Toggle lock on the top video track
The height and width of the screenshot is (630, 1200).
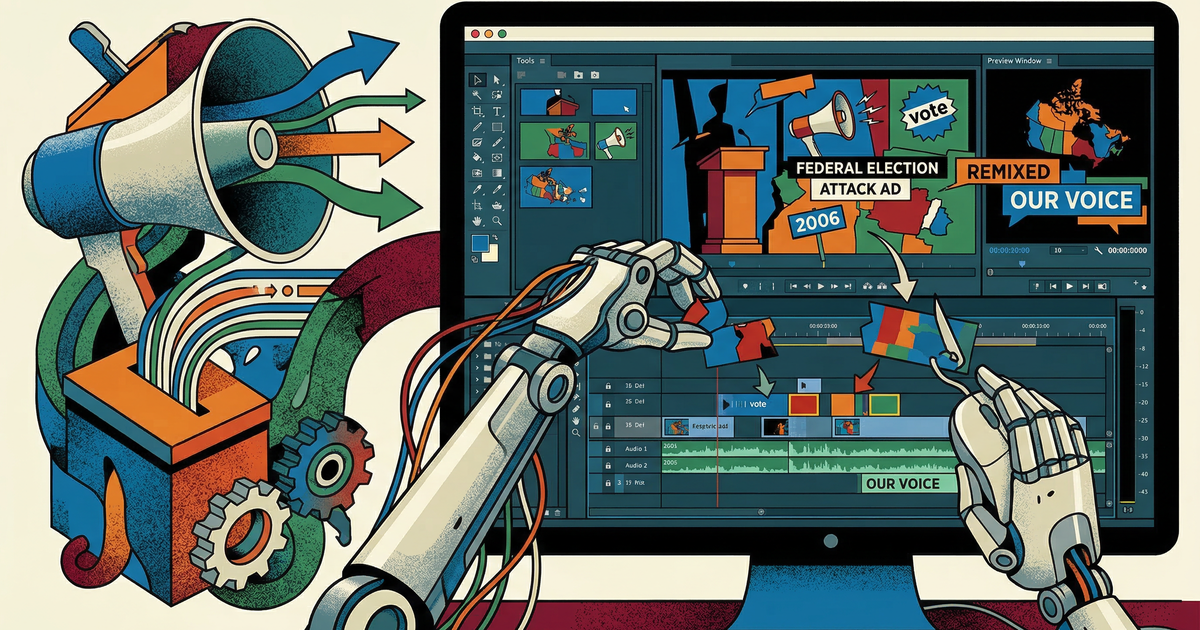pyautogui.click(x=607, y=385)
